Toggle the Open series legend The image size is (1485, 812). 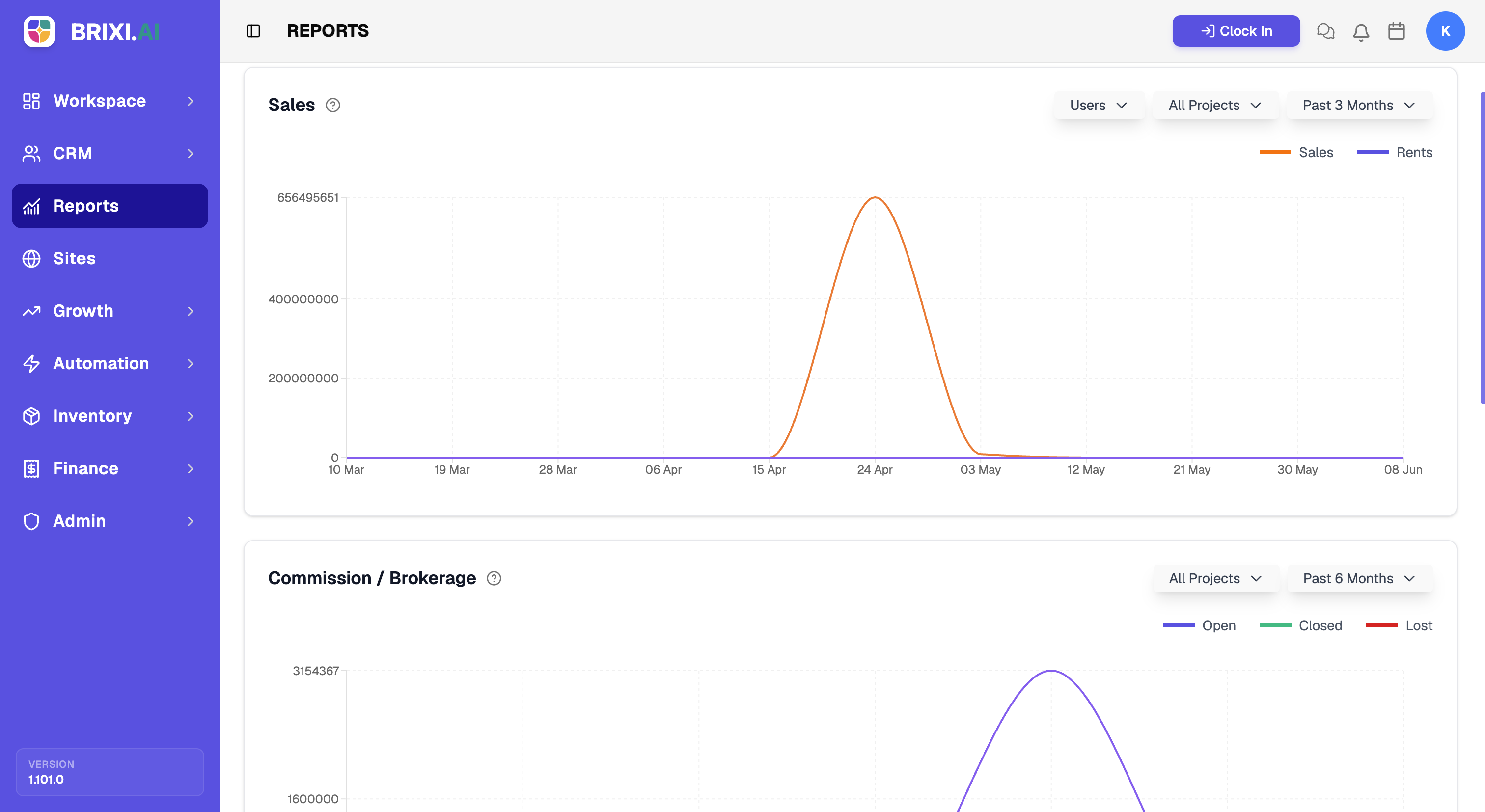pyautogui.click(x=1199, y=625)
